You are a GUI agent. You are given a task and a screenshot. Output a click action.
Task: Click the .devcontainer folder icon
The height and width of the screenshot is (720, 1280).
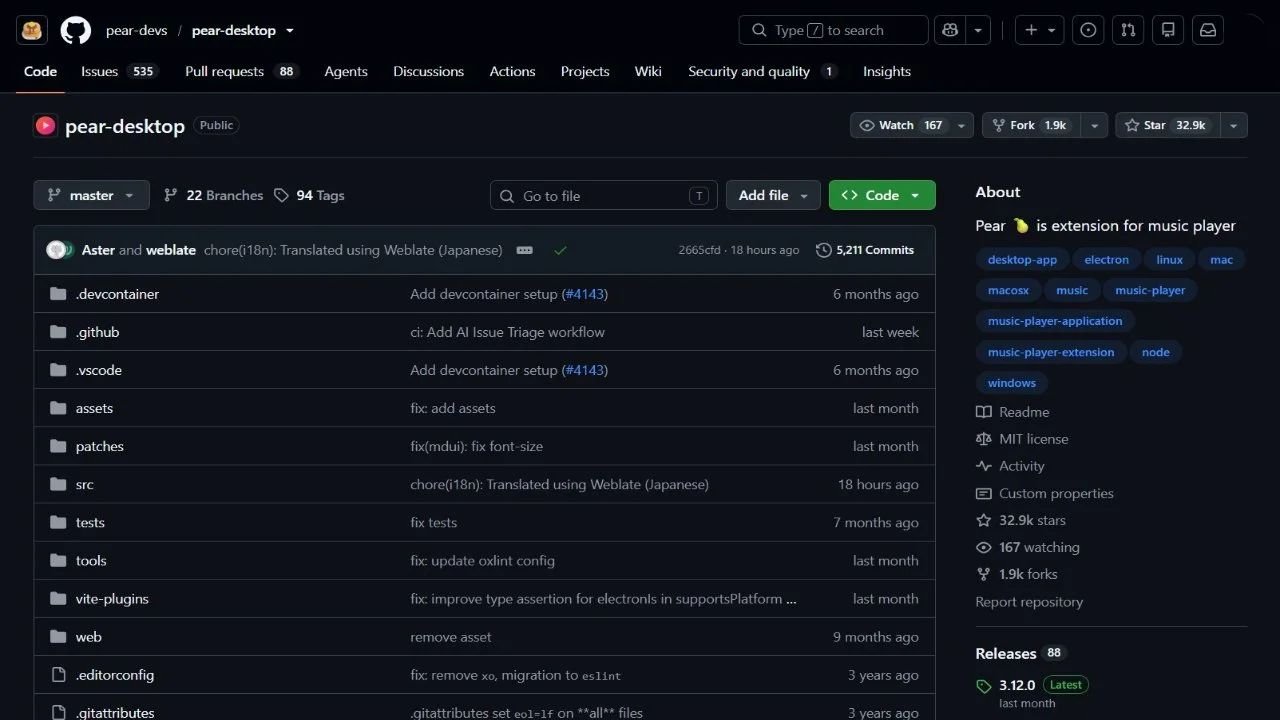(57, 294)
